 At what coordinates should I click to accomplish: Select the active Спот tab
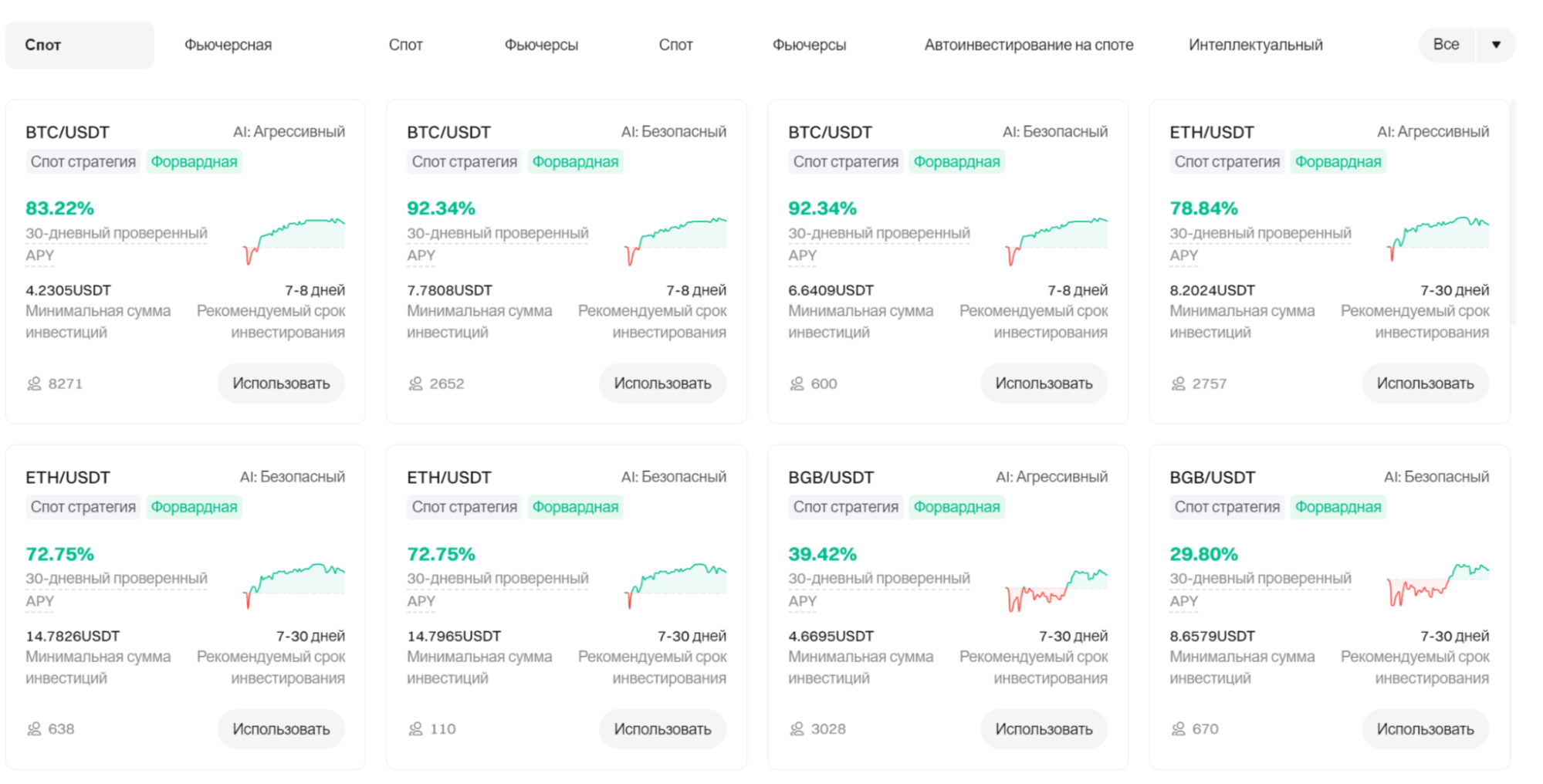point(43,46)
